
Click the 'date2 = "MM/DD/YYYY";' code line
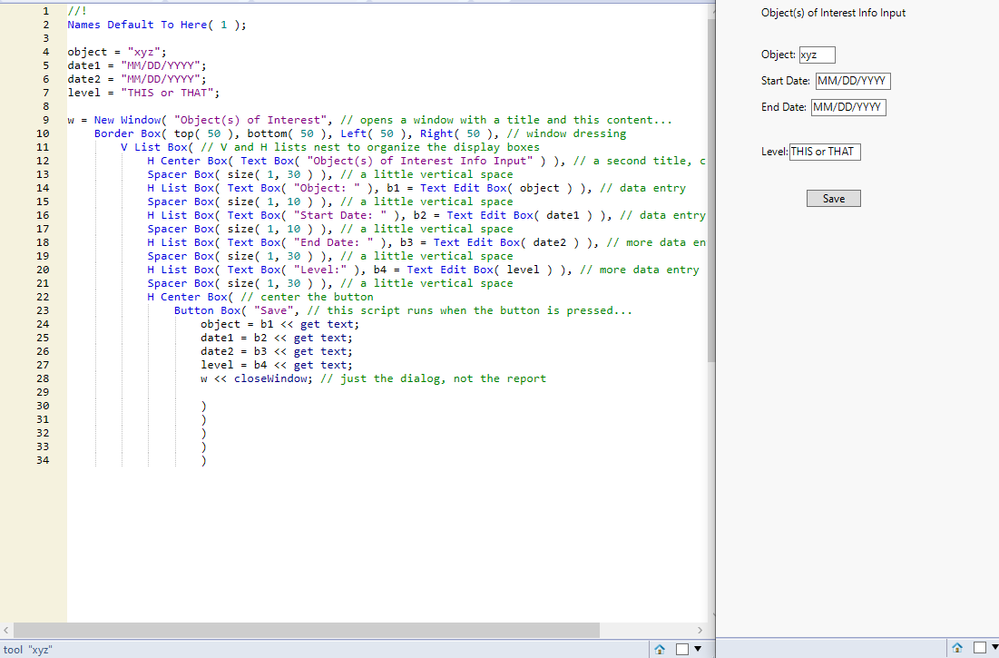[x=137, y=79]
